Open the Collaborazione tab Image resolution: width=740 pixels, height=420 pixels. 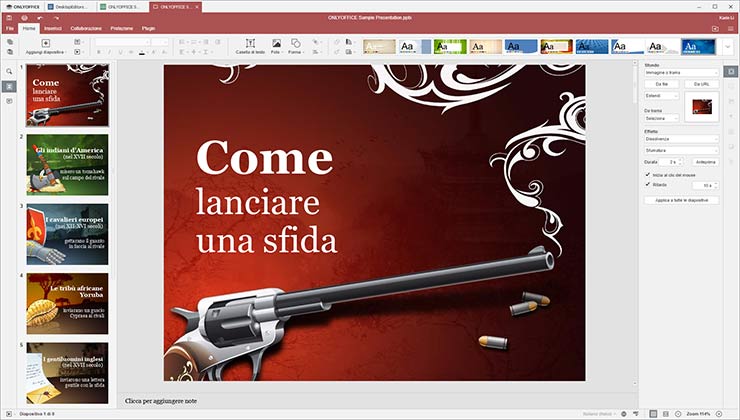click(86, 29)
